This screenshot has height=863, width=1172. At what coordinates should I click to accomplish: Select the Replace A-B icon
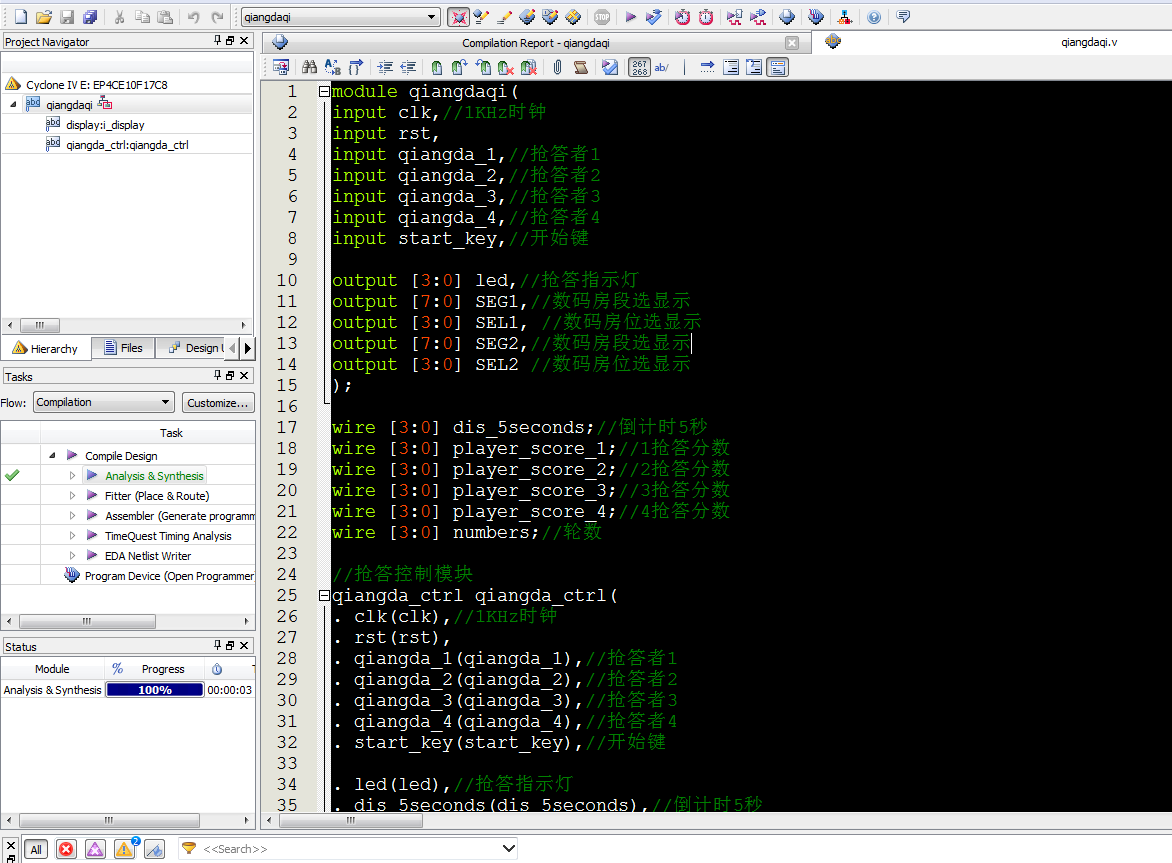click(x=330, y=66)
